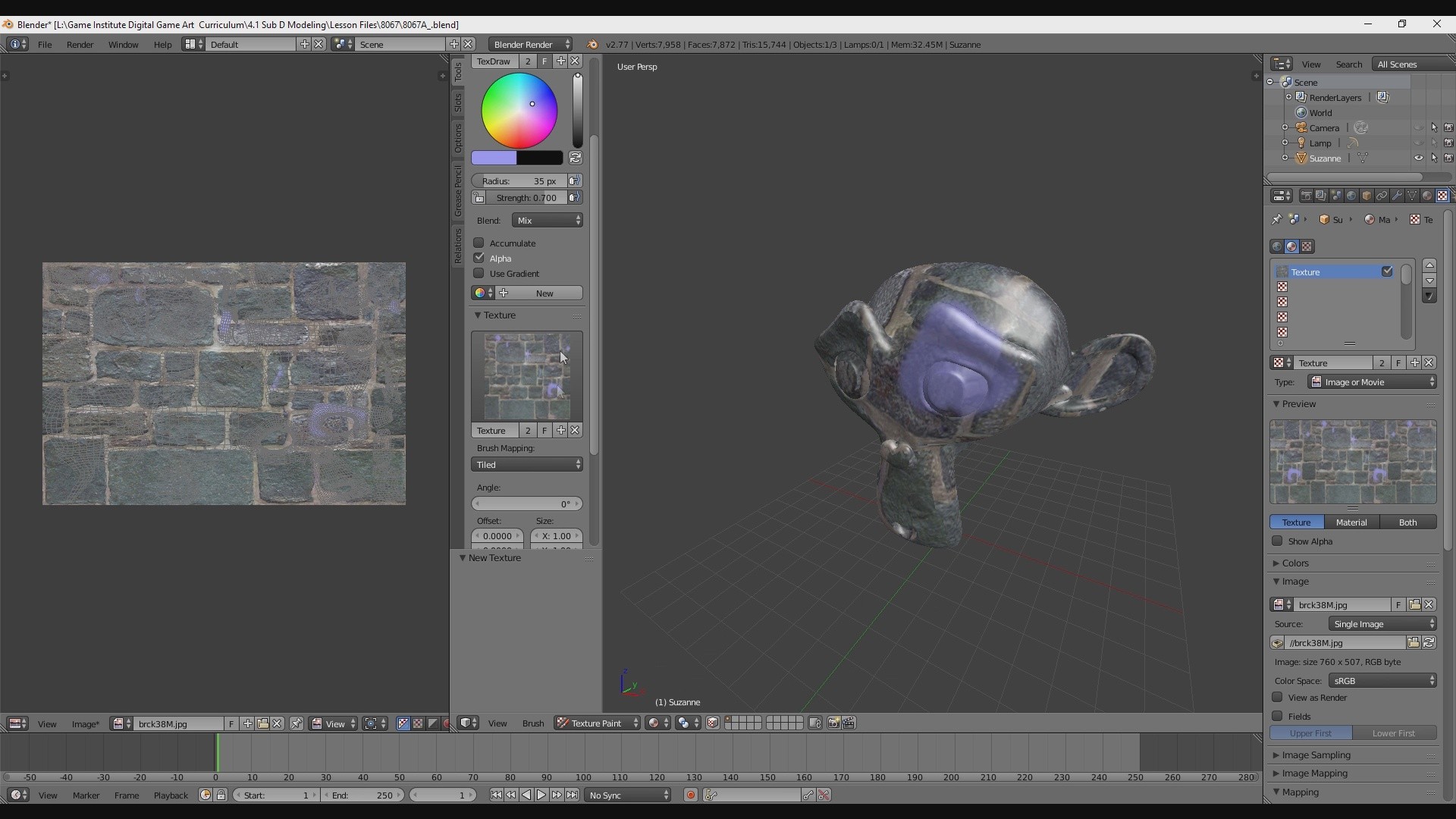Open Blender Render engine dropdown
The width and height of the screenshot is (1456, 819).
530,45
